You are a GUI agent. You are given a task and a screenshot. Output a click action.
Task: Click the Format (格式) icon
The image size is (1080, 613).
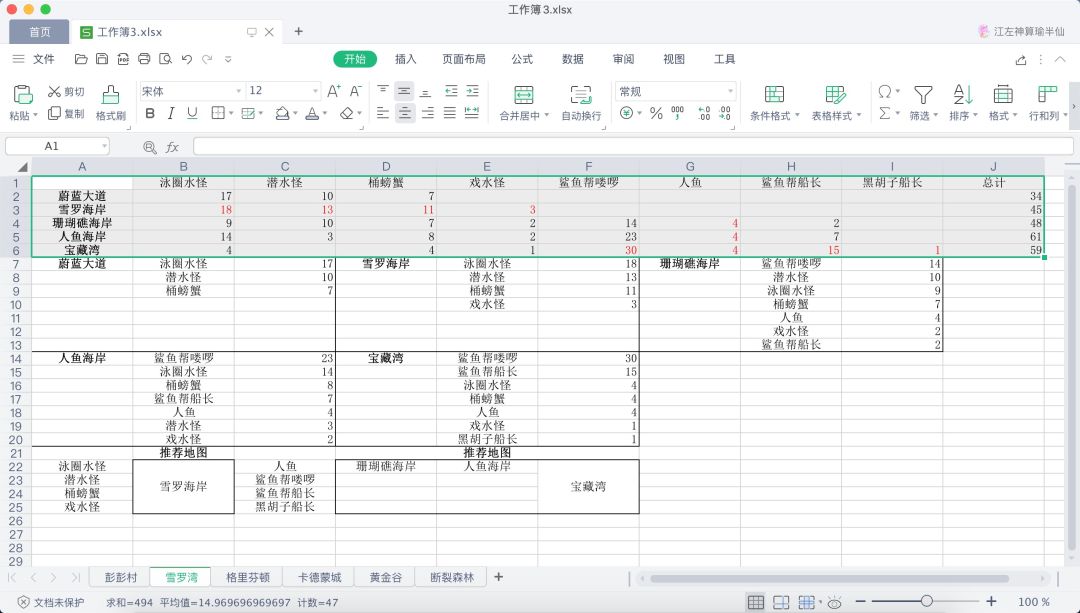coord(1003,95)
